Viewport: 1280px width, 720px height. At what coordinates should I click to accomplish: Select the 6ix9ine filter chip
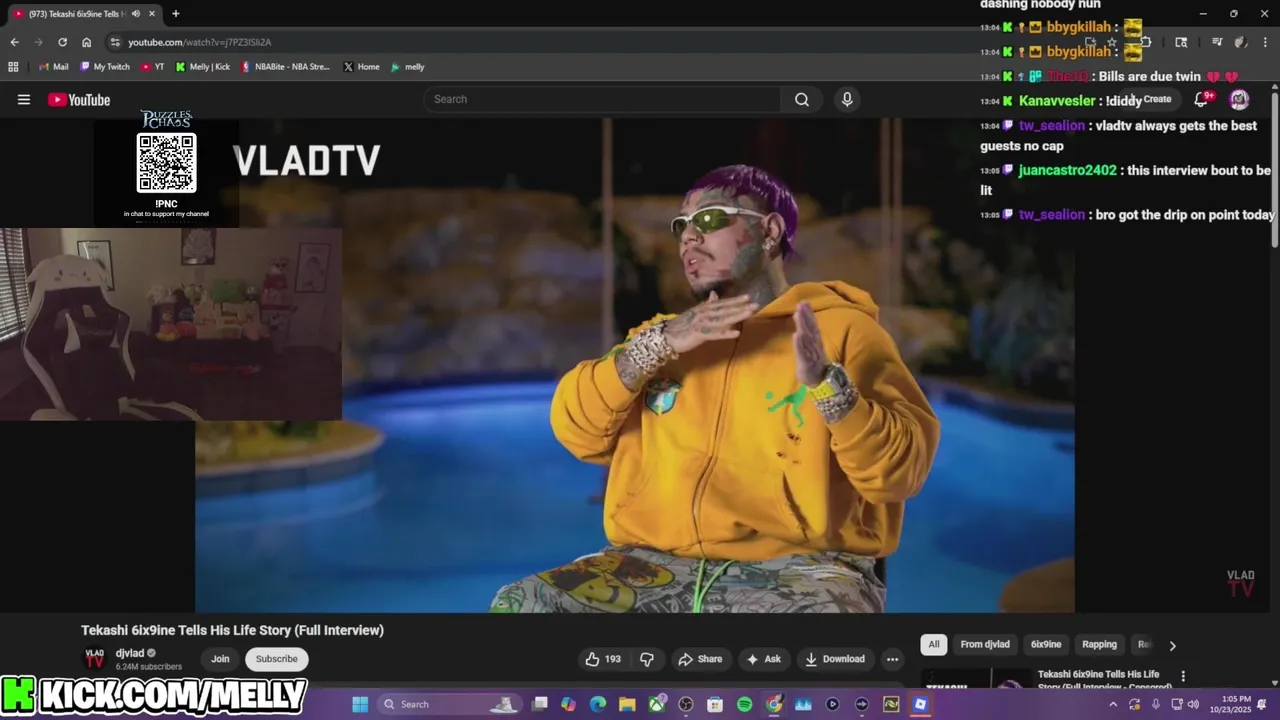pos(1046,645)
